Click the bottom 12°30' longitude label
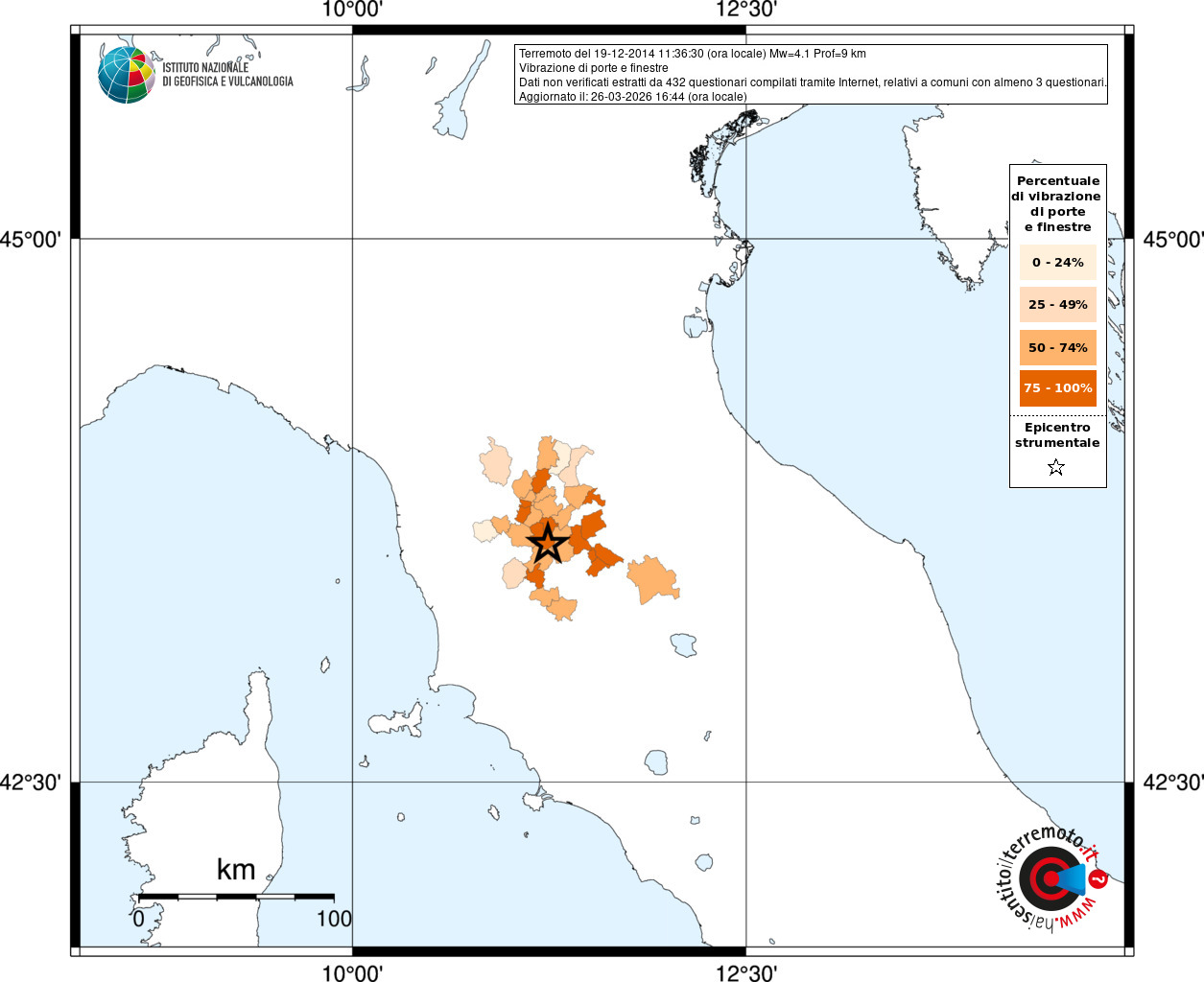 click(745, 972)
